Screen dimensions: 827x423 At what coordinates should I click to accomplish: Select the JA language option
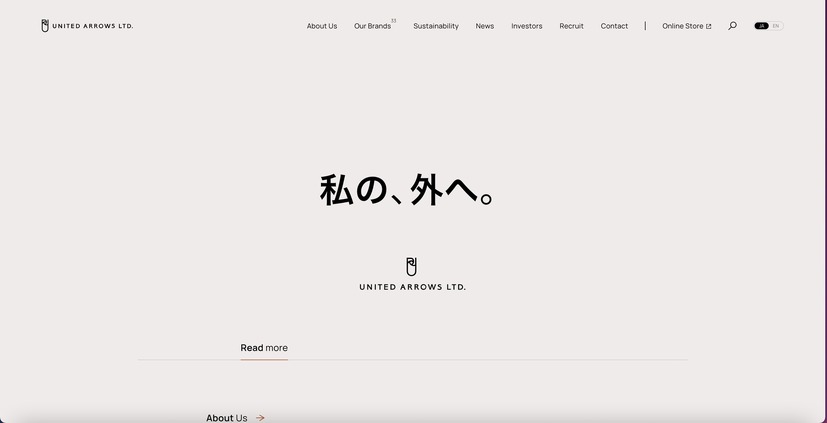761,26
